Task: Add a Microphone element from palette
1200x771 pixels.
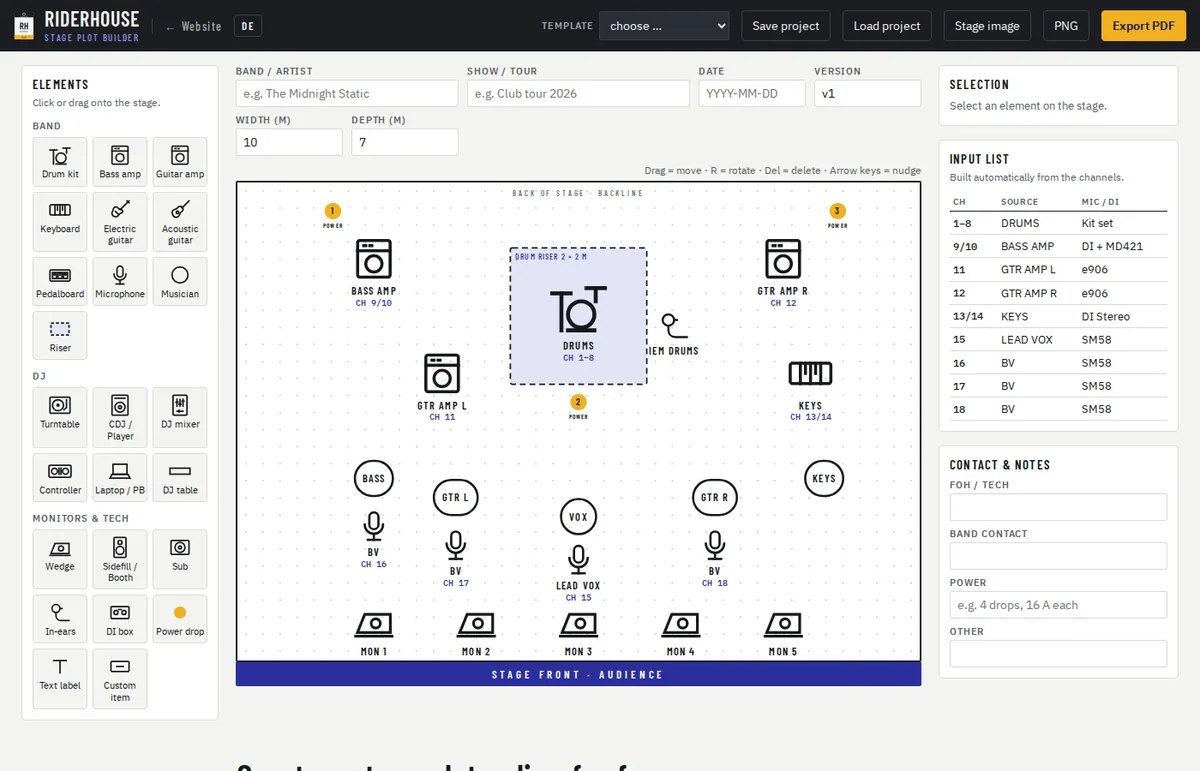Action: pyautogui.click(x=120, y=281)
